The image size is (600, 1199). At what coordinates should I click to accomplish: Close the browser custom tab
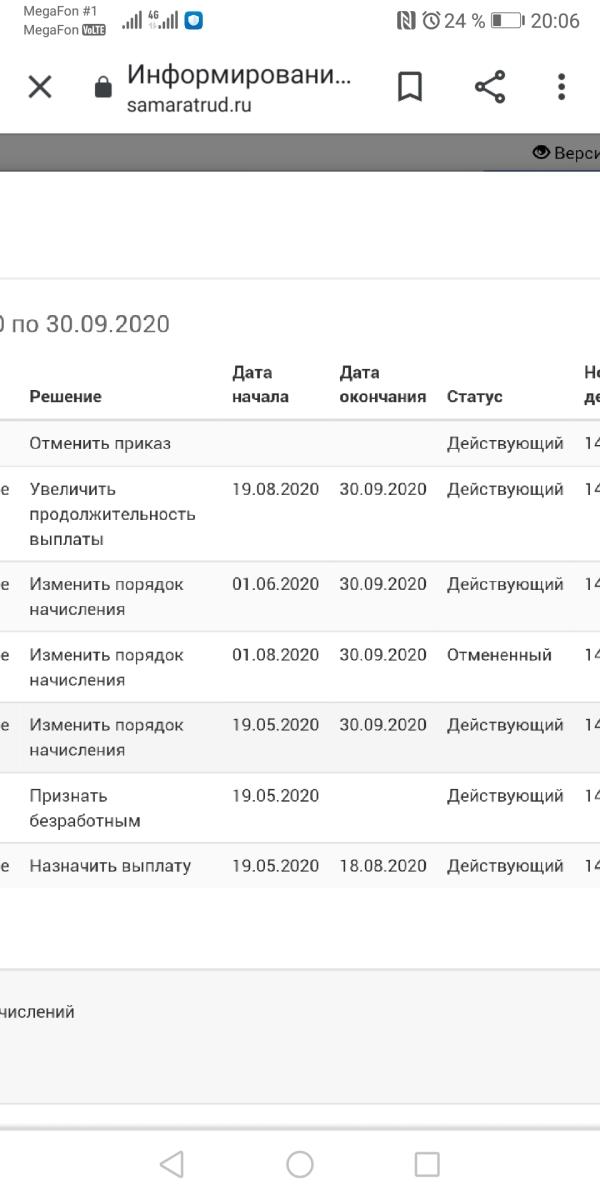[x=40, y=87]
